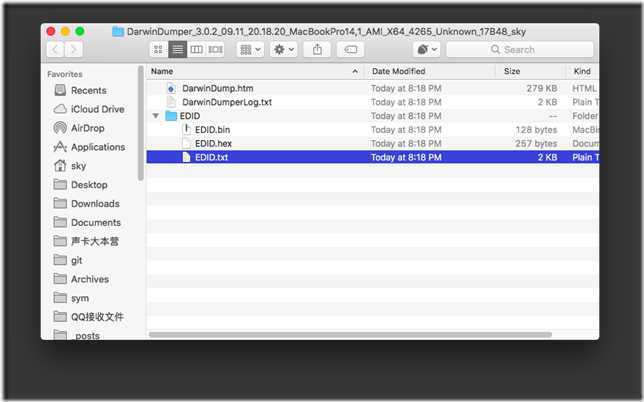This screenshot has width=644, height=402.
Task: Open the custom app toolbar dropdown
Action: 427,50
